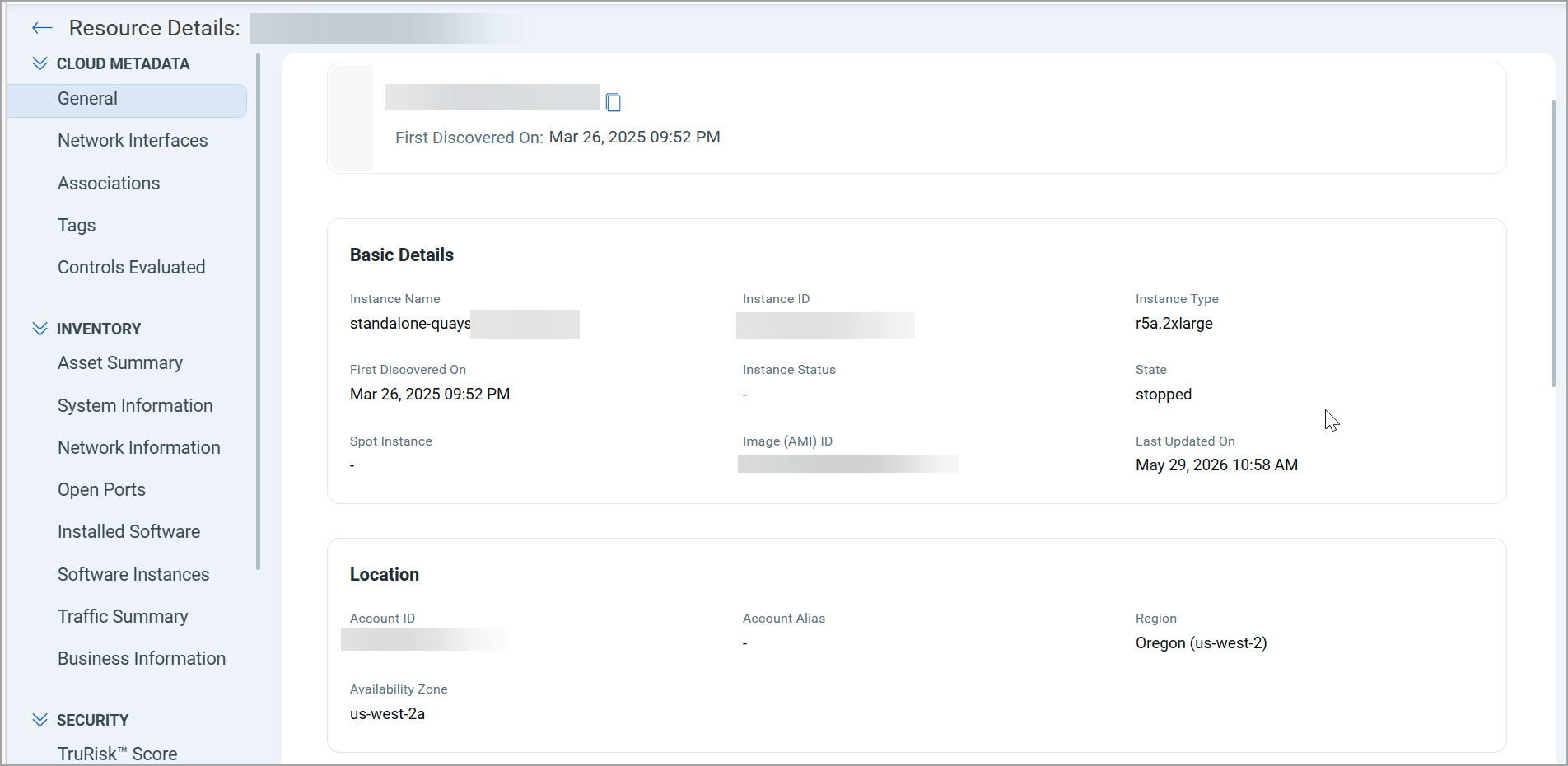Image resolution: width=1568 pixels, height=766 pixels.
Task: Click Last Updated value May 29, 2026
Action: coord(1217,465)
